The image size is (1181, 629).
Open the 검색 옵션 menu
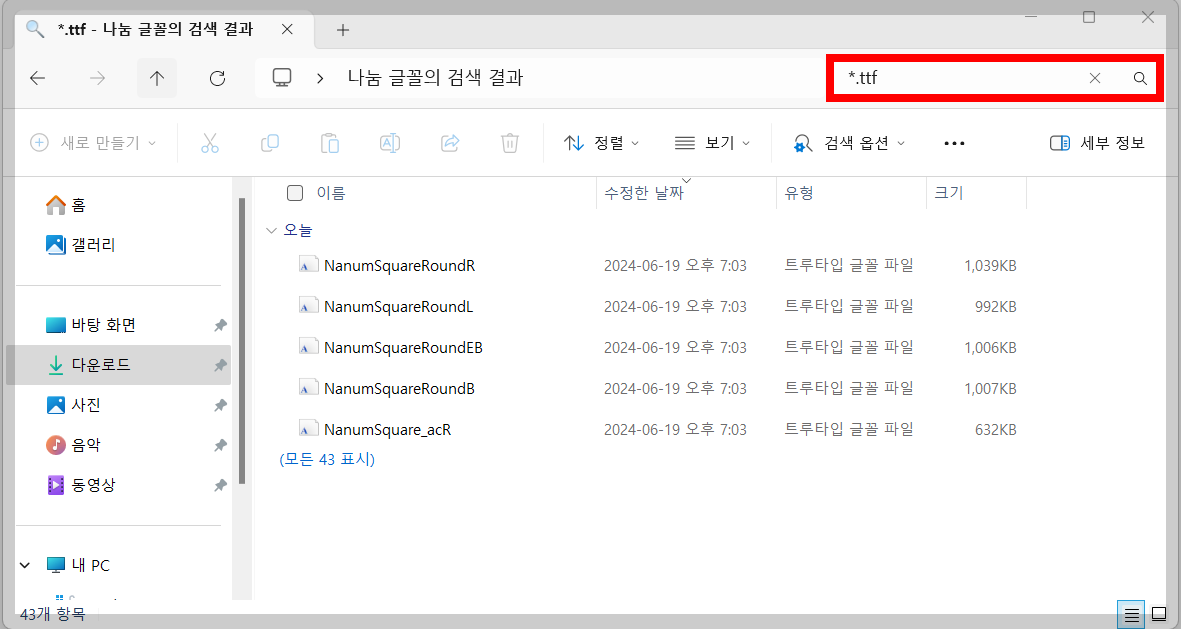point(851,142)
